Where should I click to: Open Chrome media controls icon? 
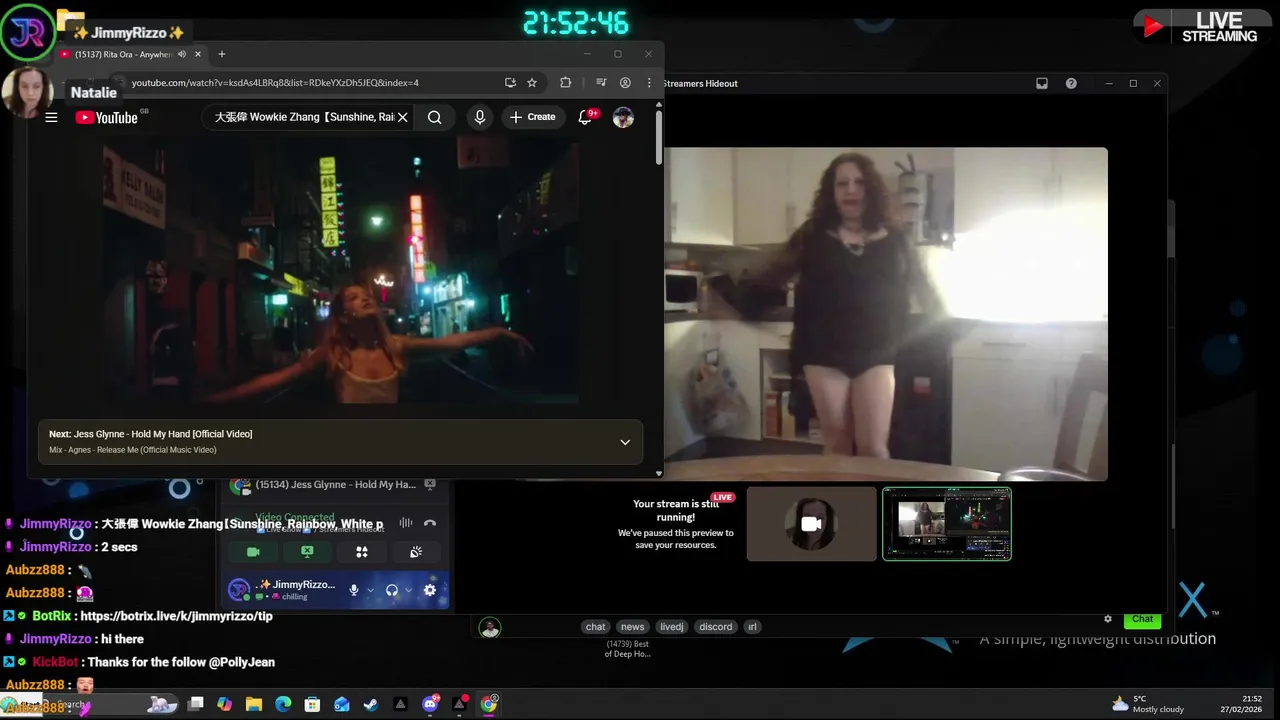601,83
